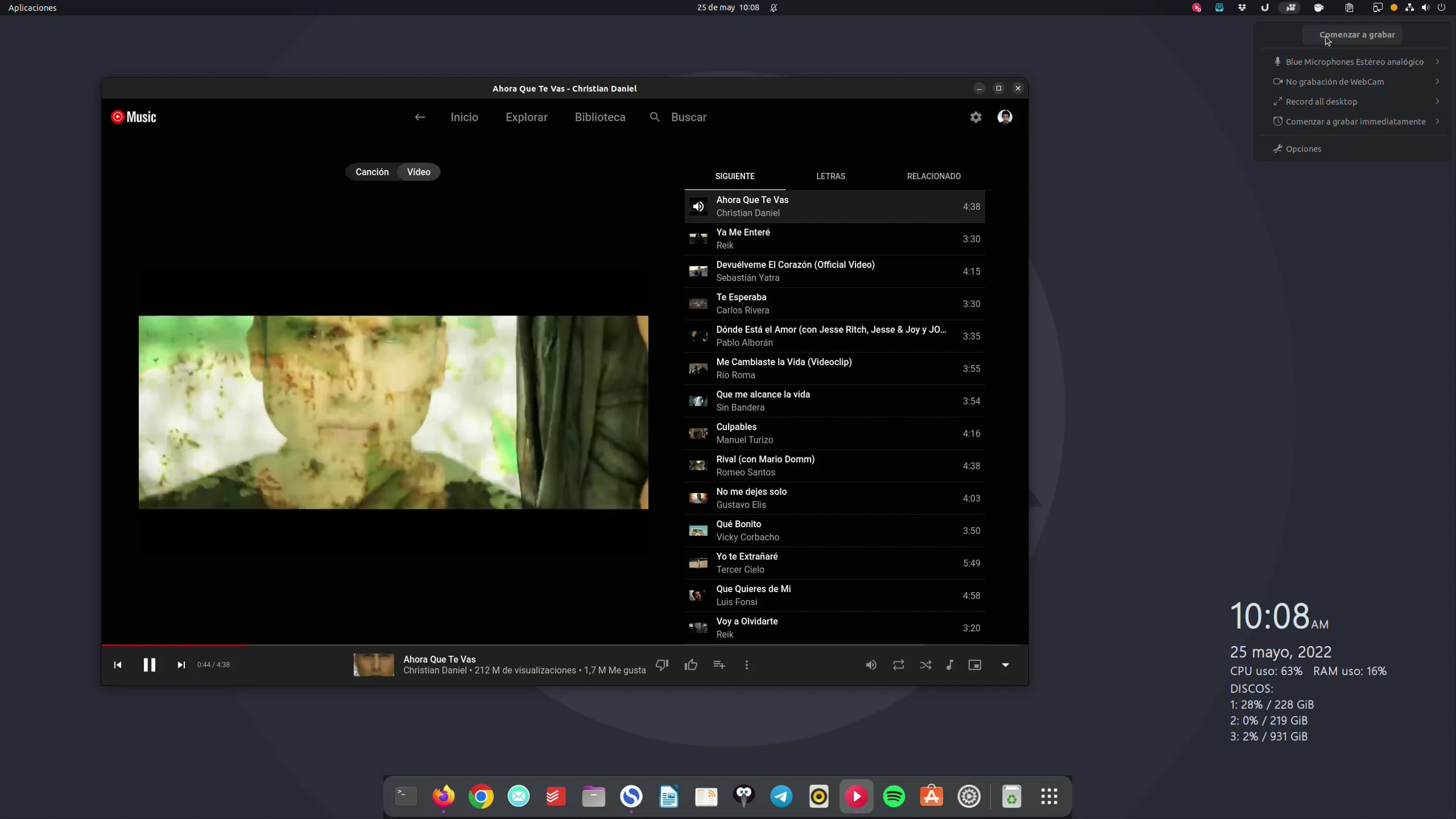Click the current song thumbnail in player bar
The height and width of the screenshot is (819, 1456).
(374, 665)
